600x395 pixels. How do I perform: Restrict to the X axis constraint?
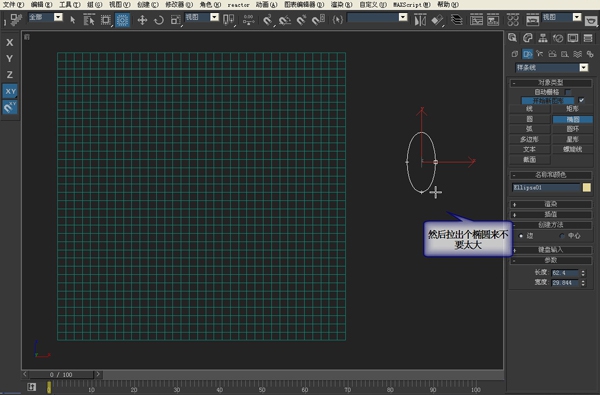click(10, 42)
